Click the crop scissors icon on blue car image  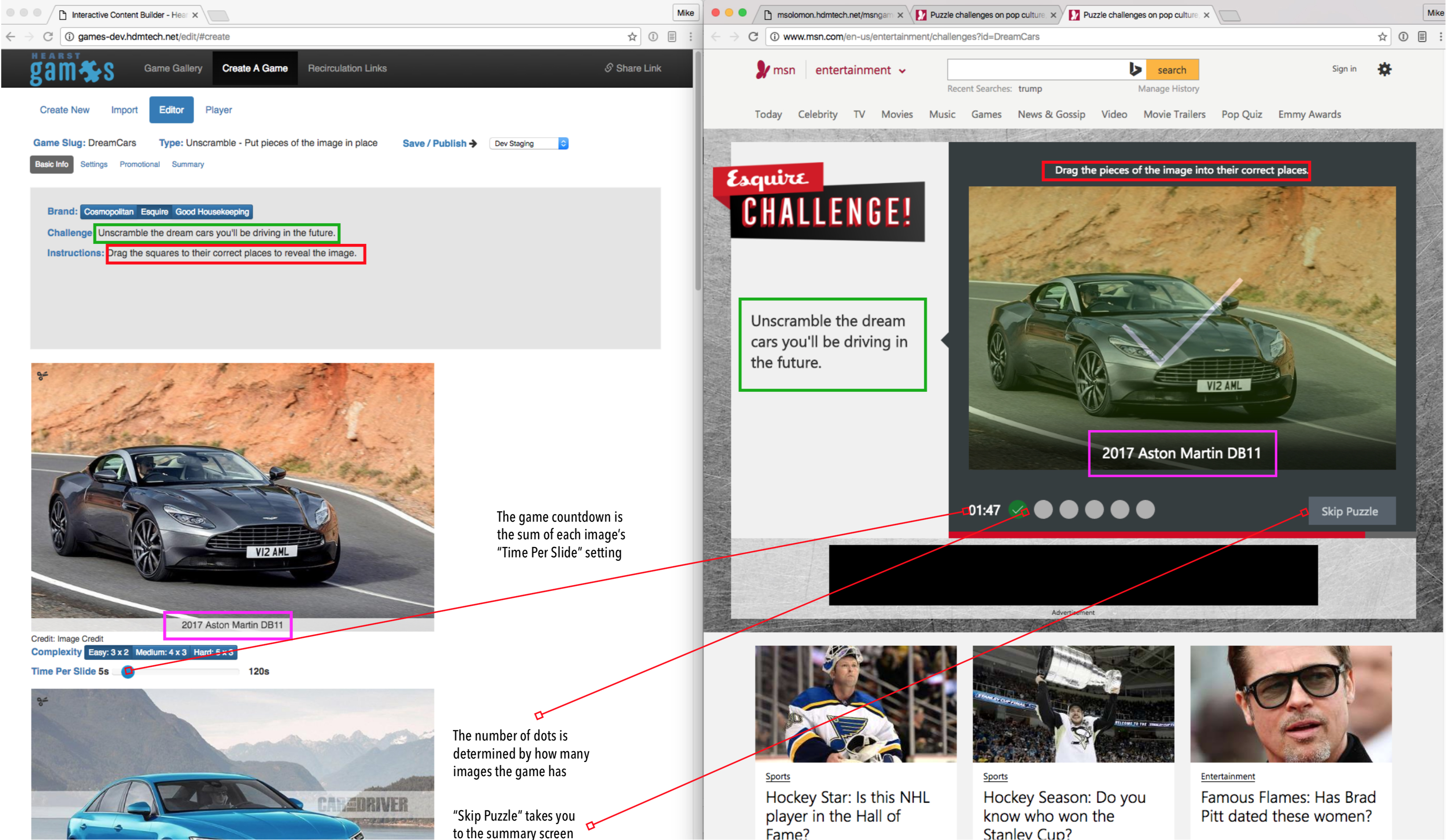pyautogui.click(x=42, y=701)
